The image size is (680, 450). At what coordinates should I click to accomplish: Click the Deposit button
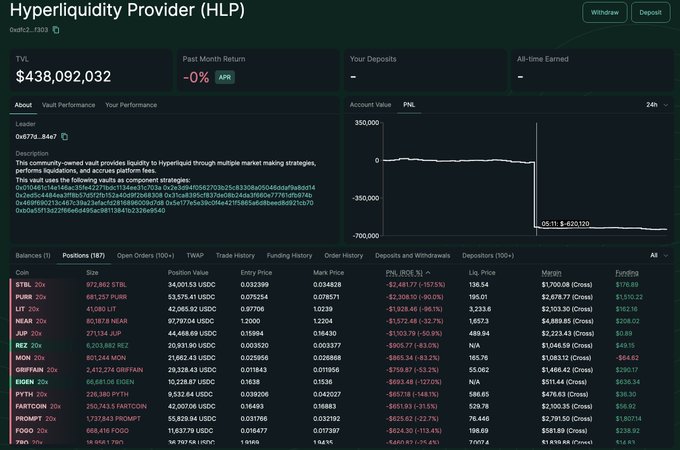650,13
